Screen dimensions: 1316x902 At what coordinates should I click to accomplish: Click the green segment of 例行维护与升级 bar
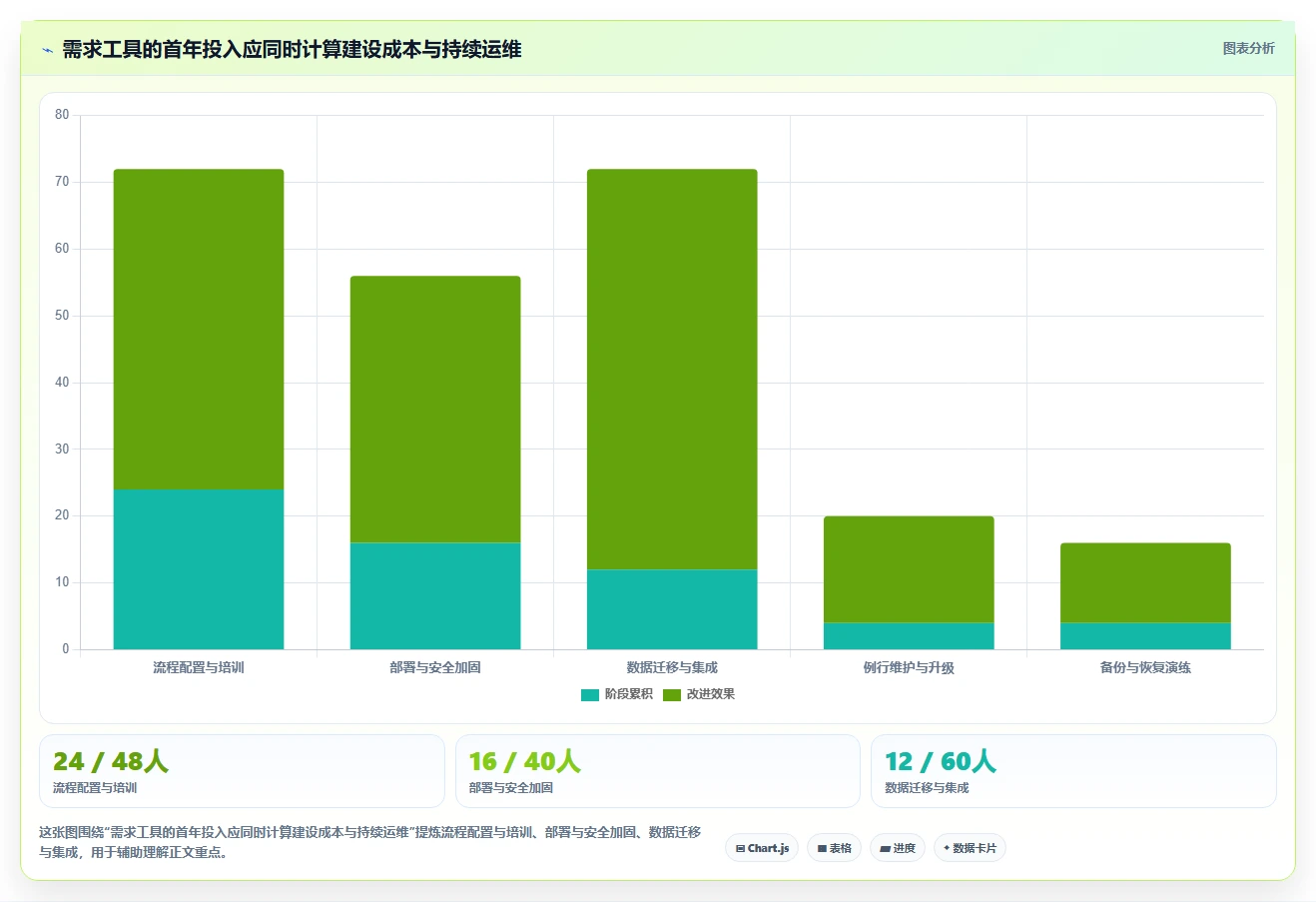pyautogui.click(x=909, y=569)
